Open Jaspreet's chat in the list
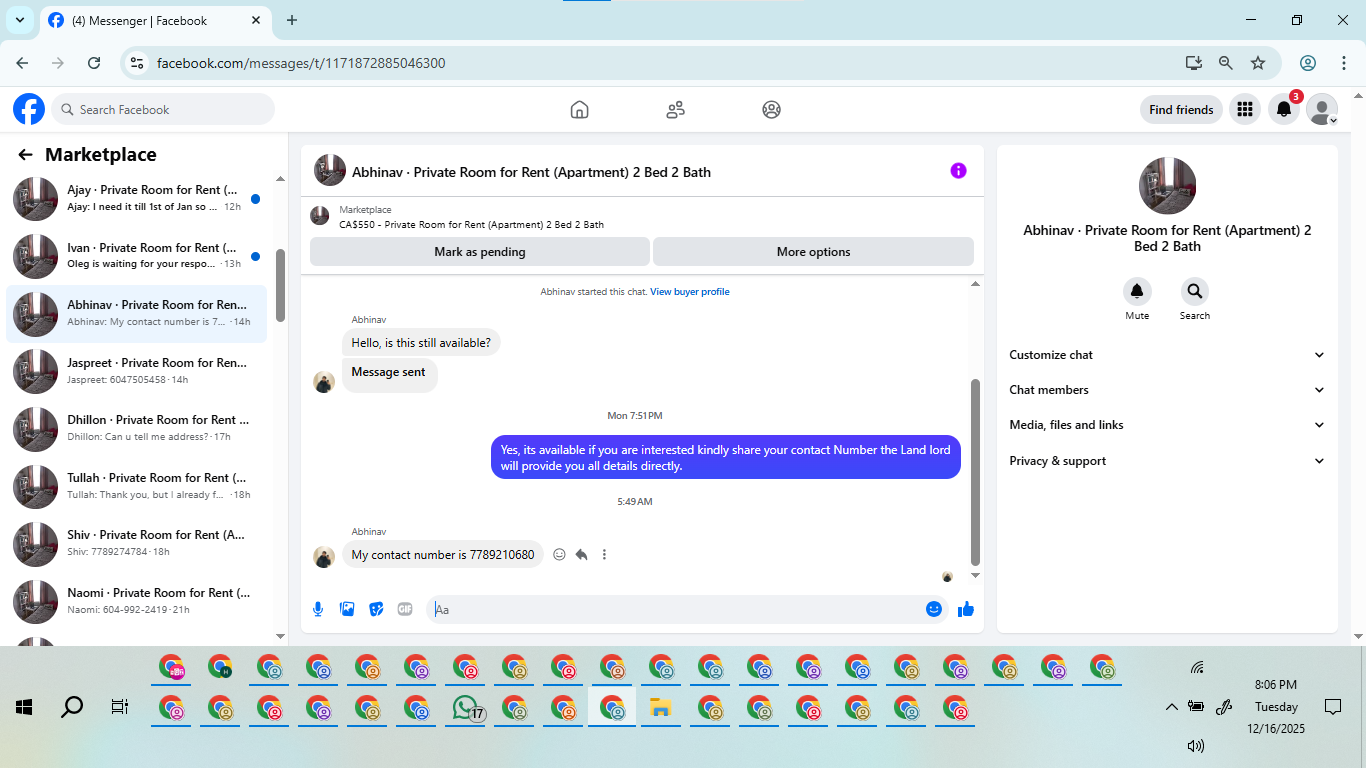Screen dimensions: 1366x768 click(x=138, y=371)
